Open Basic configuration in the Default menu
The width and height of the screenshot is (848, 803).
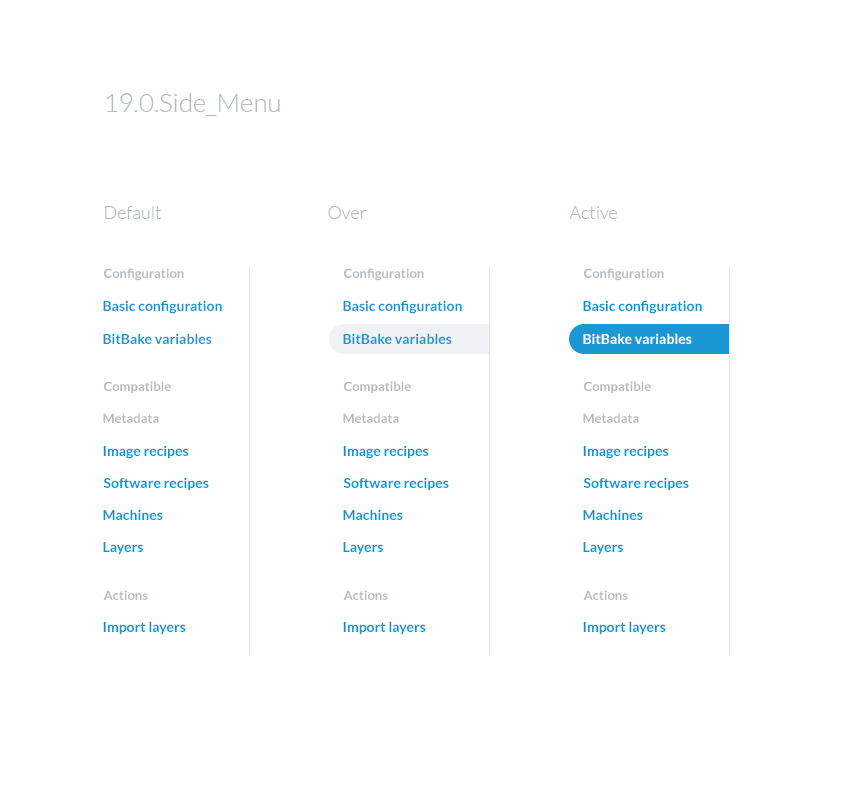[x=162, y=306]
